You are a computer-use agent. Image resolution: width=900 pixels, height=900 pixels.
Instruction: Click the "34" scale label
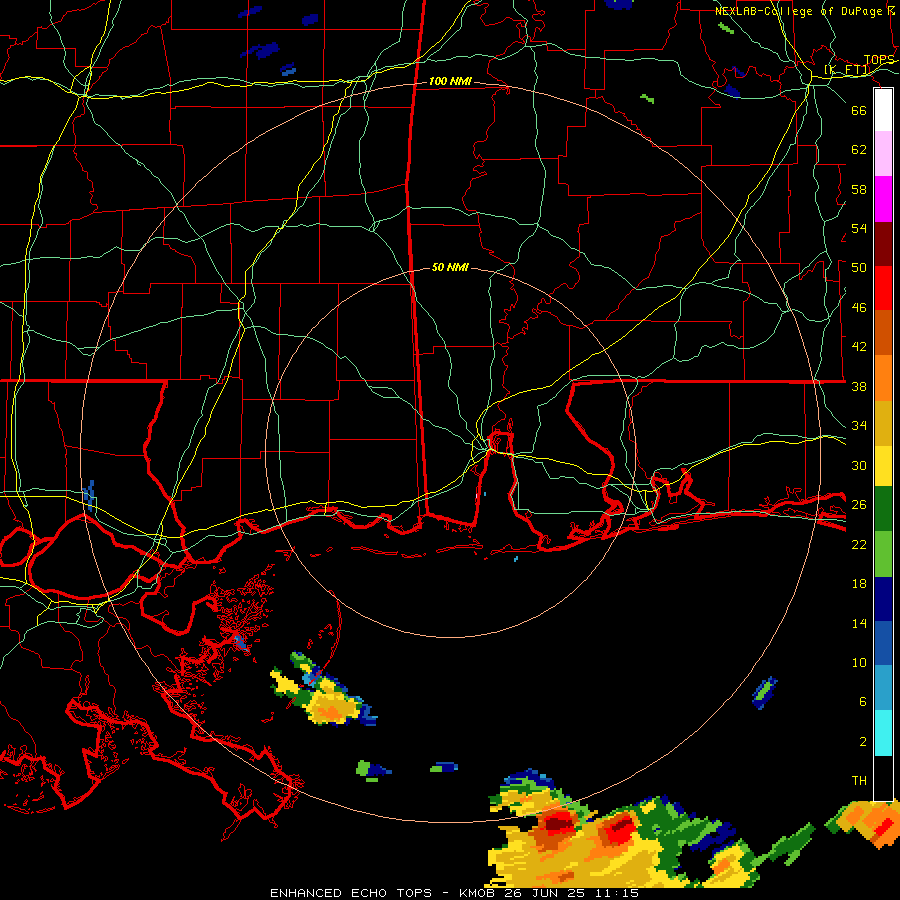[859, 426]
